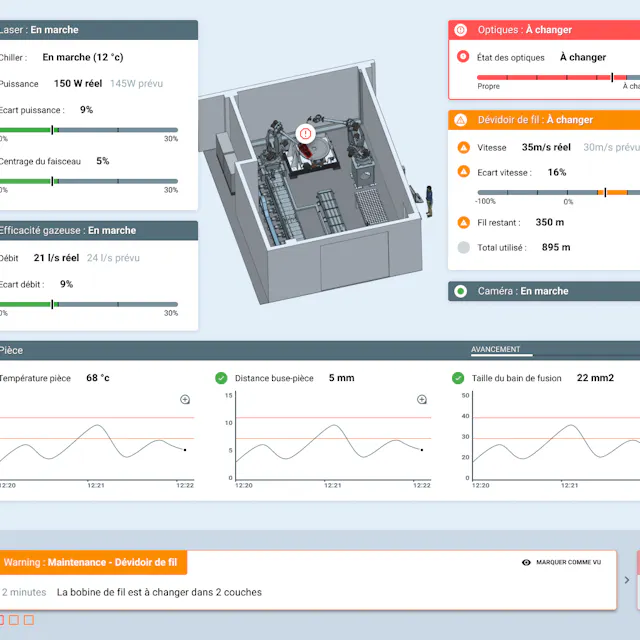Image resolution: width=640 pixels, height=640 pixels.
Task: Expand the Caméra En marche panel
Action: tap(544, 291)
